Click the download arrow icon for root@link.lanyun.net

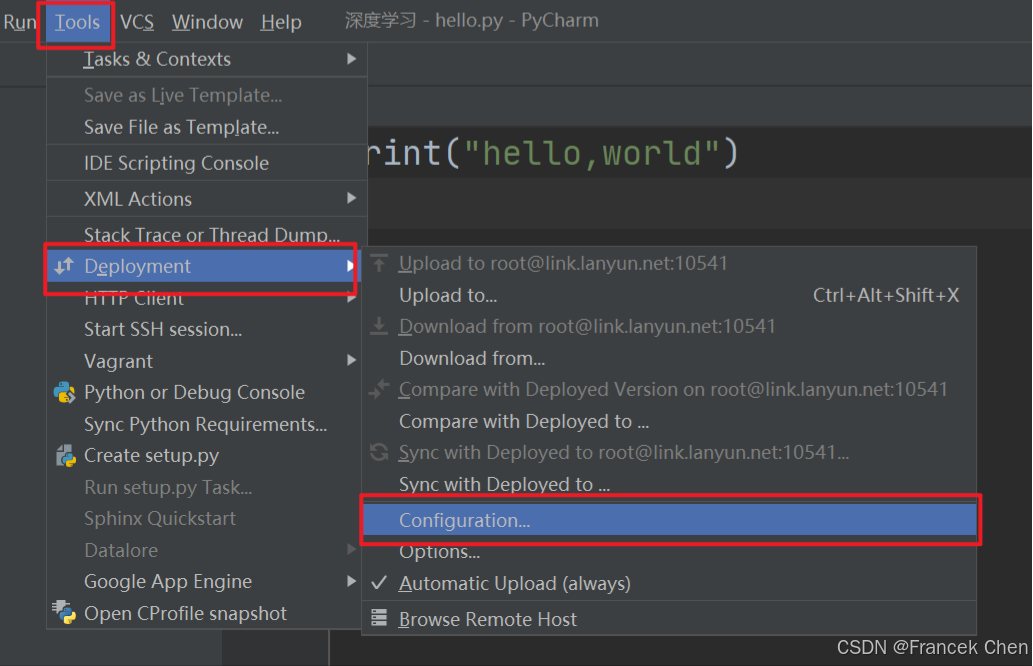pos(379,326)
